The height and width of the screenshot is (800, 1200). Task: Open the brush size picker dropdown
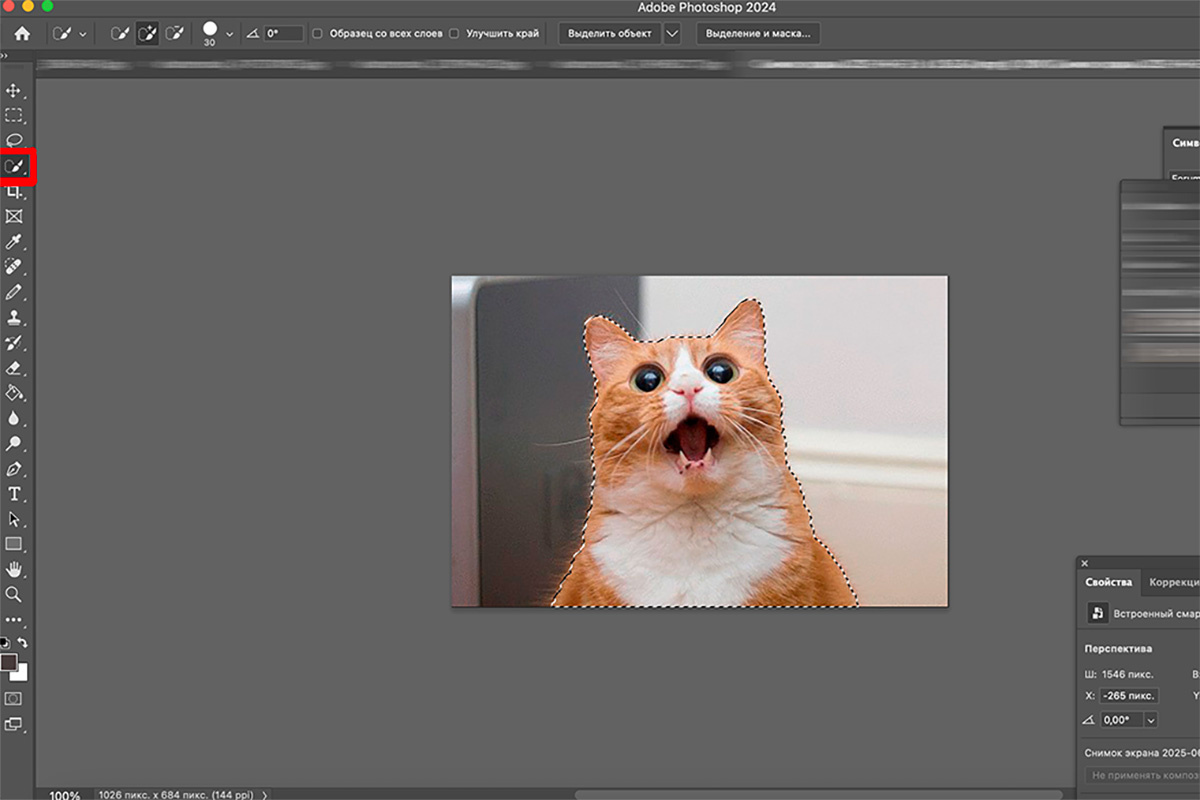click(x=228, y=33)
